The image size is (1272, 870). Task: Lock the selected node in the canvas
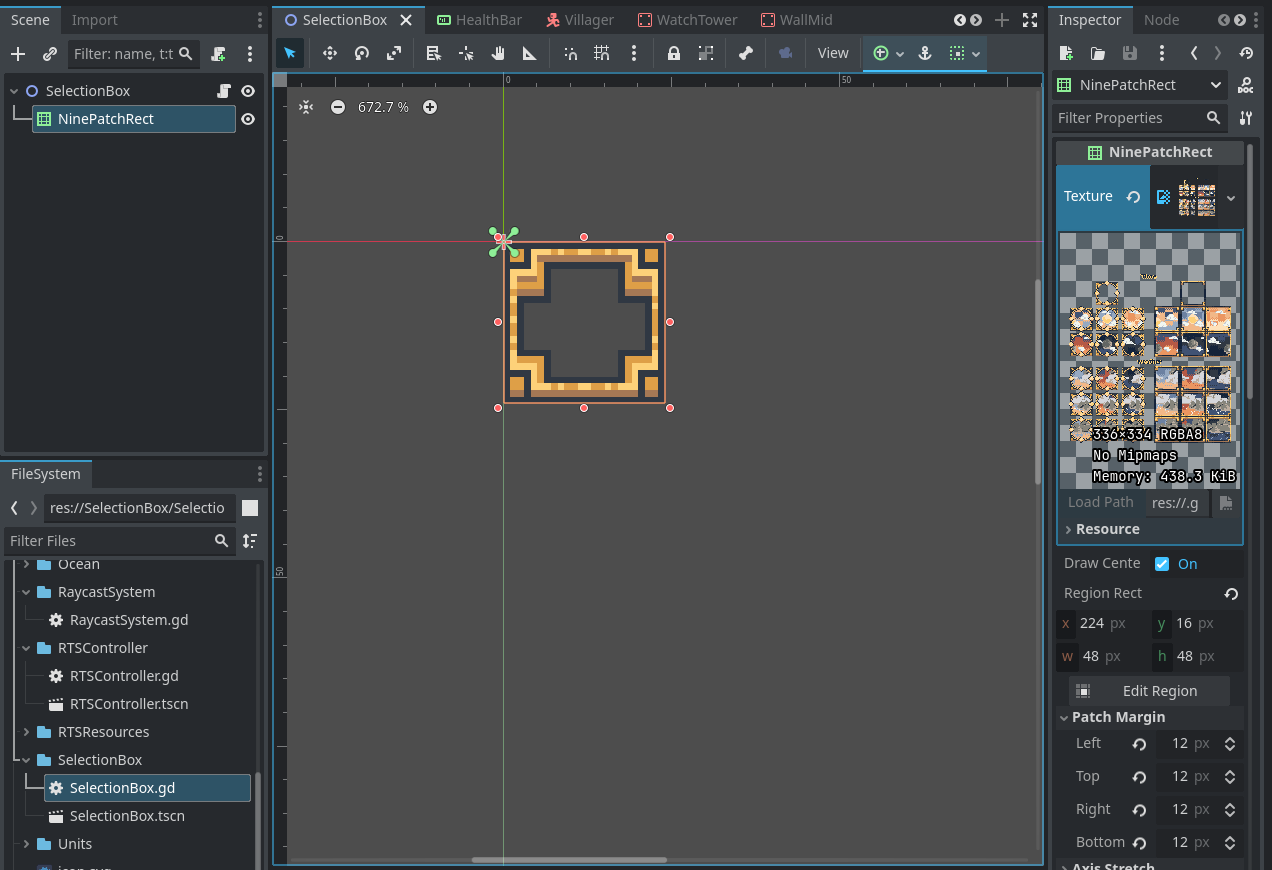coord(675,53)
